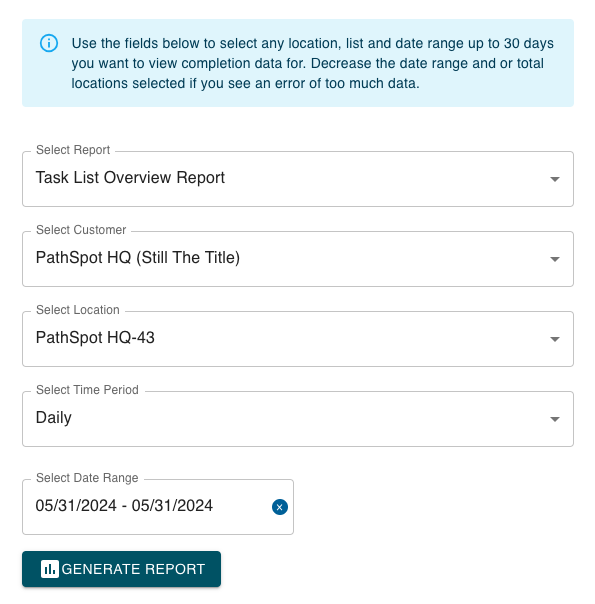Open the Select Customer dropdown arrow

click(x=555, y=259)
